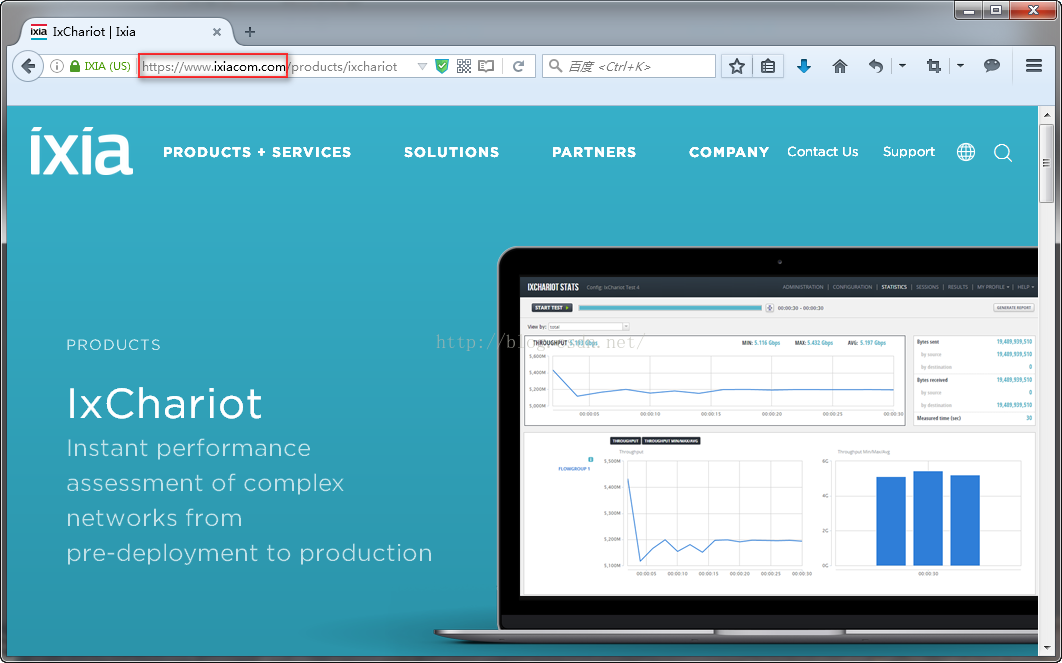Click the page scrollbar down arrow
The width and height of the screenshot is (1062, 663).
[1046, 647]
